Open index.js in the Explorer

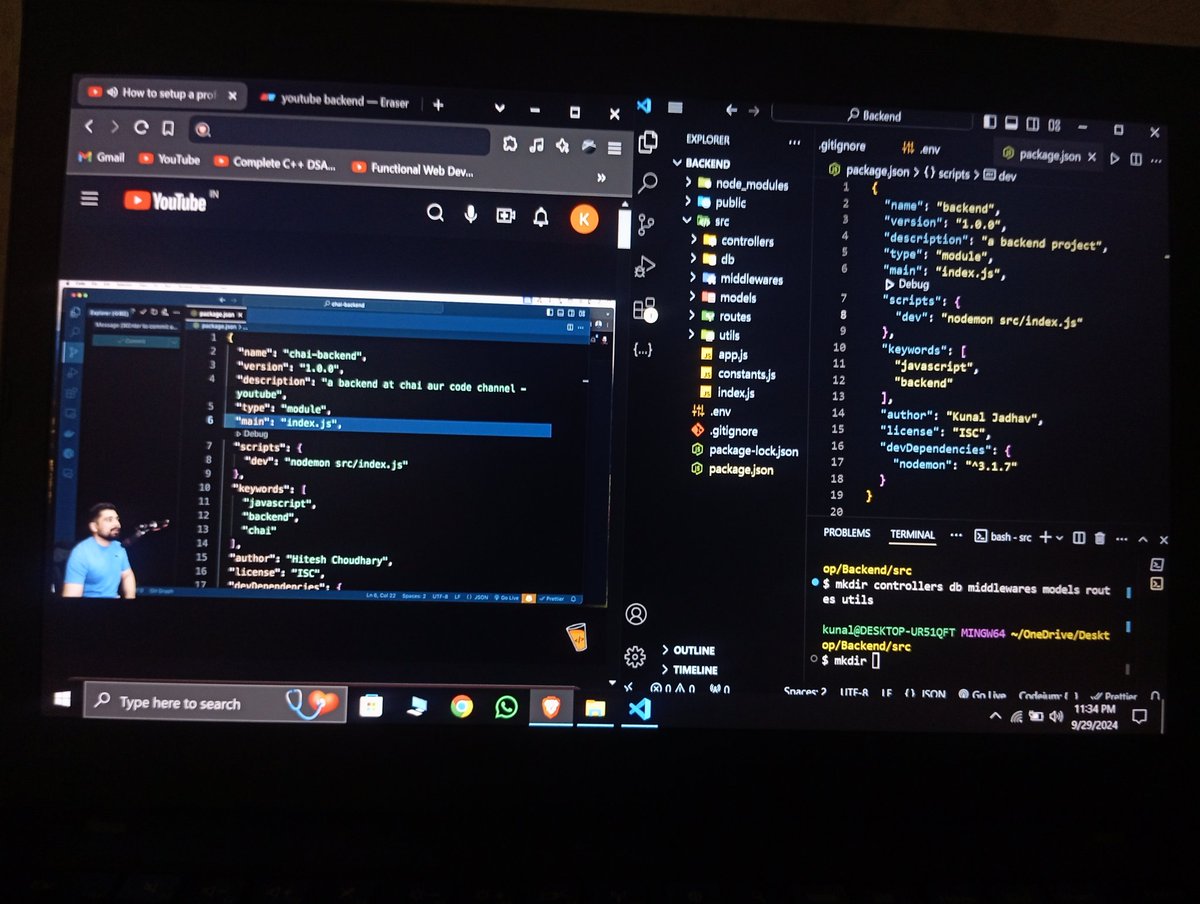coord(726,393)
